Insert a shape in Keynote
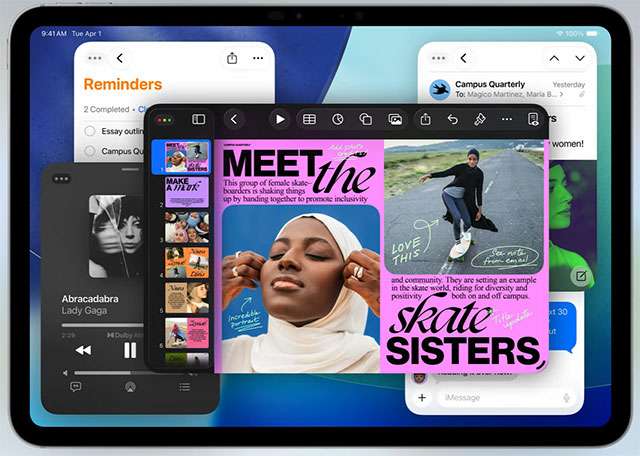This screenshot has width=640, height=456. [x=366, y=119]
